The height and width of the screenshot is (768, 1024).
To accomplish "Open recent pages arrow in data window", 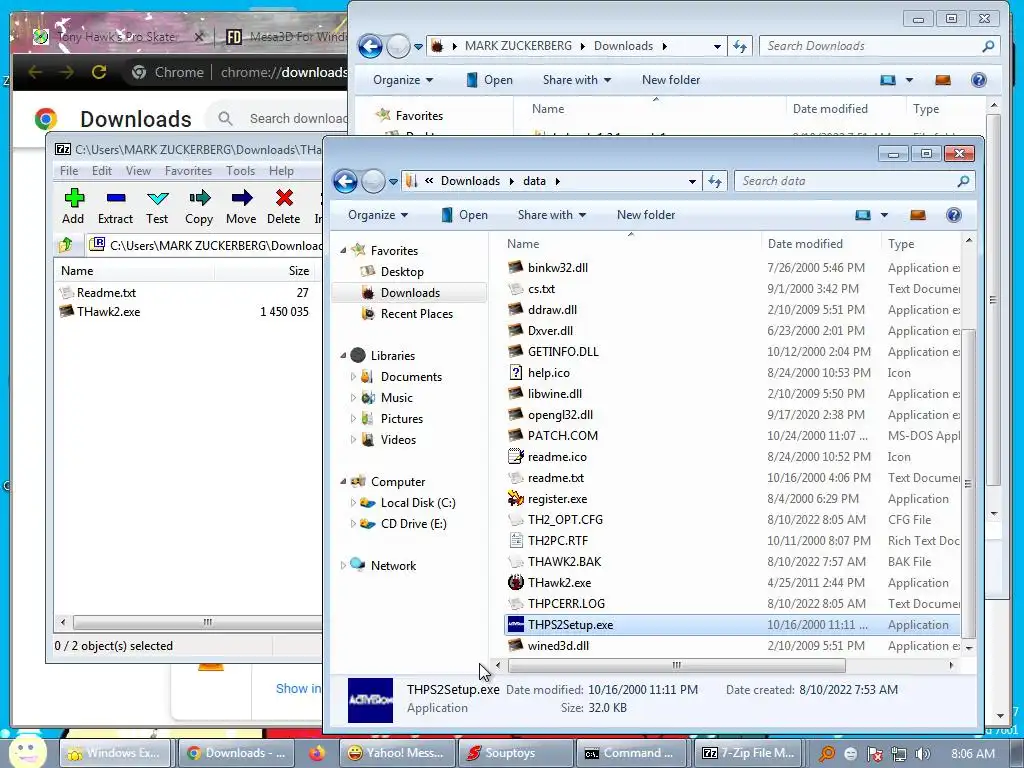I will pyautogui.click(x=393, y=182).
